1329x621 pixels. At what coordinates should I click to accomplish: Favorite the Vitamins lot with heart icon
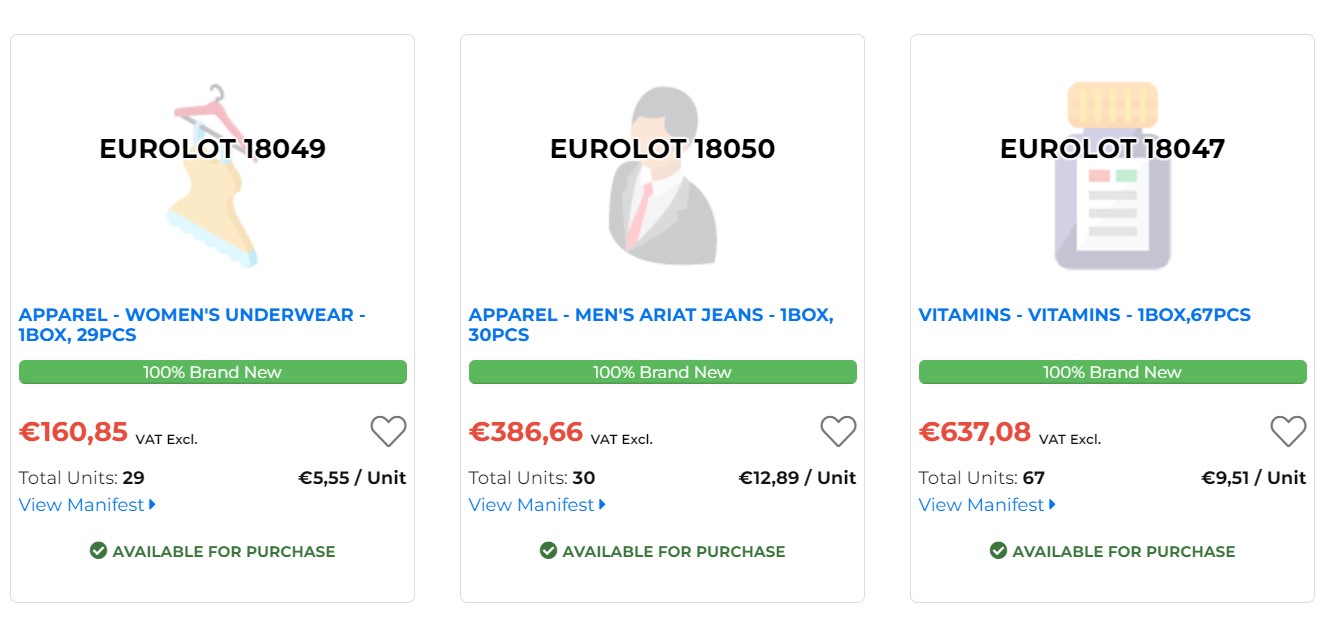1288,431
